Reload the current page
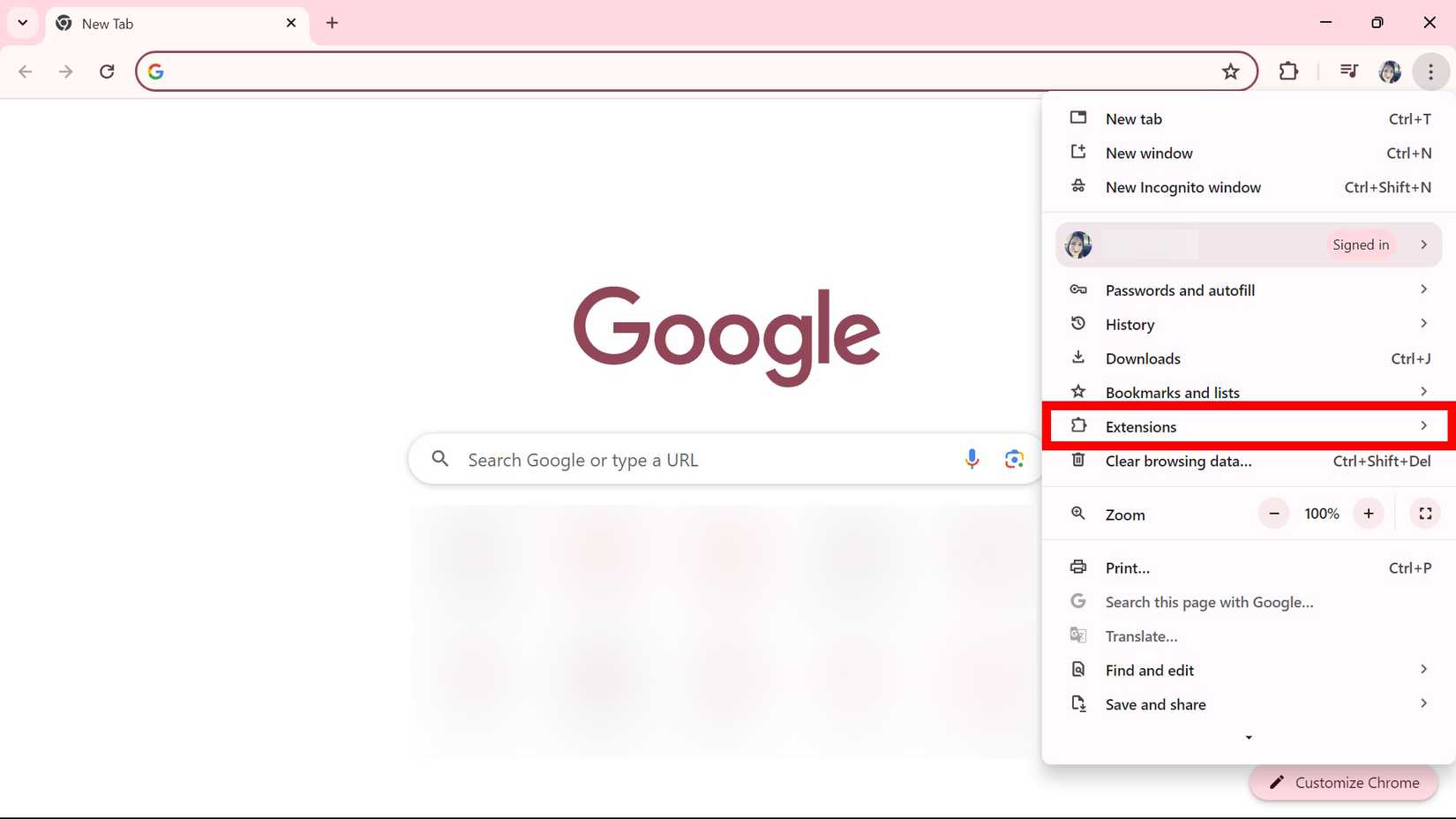 pyautogui.click(x=107, y=71)
